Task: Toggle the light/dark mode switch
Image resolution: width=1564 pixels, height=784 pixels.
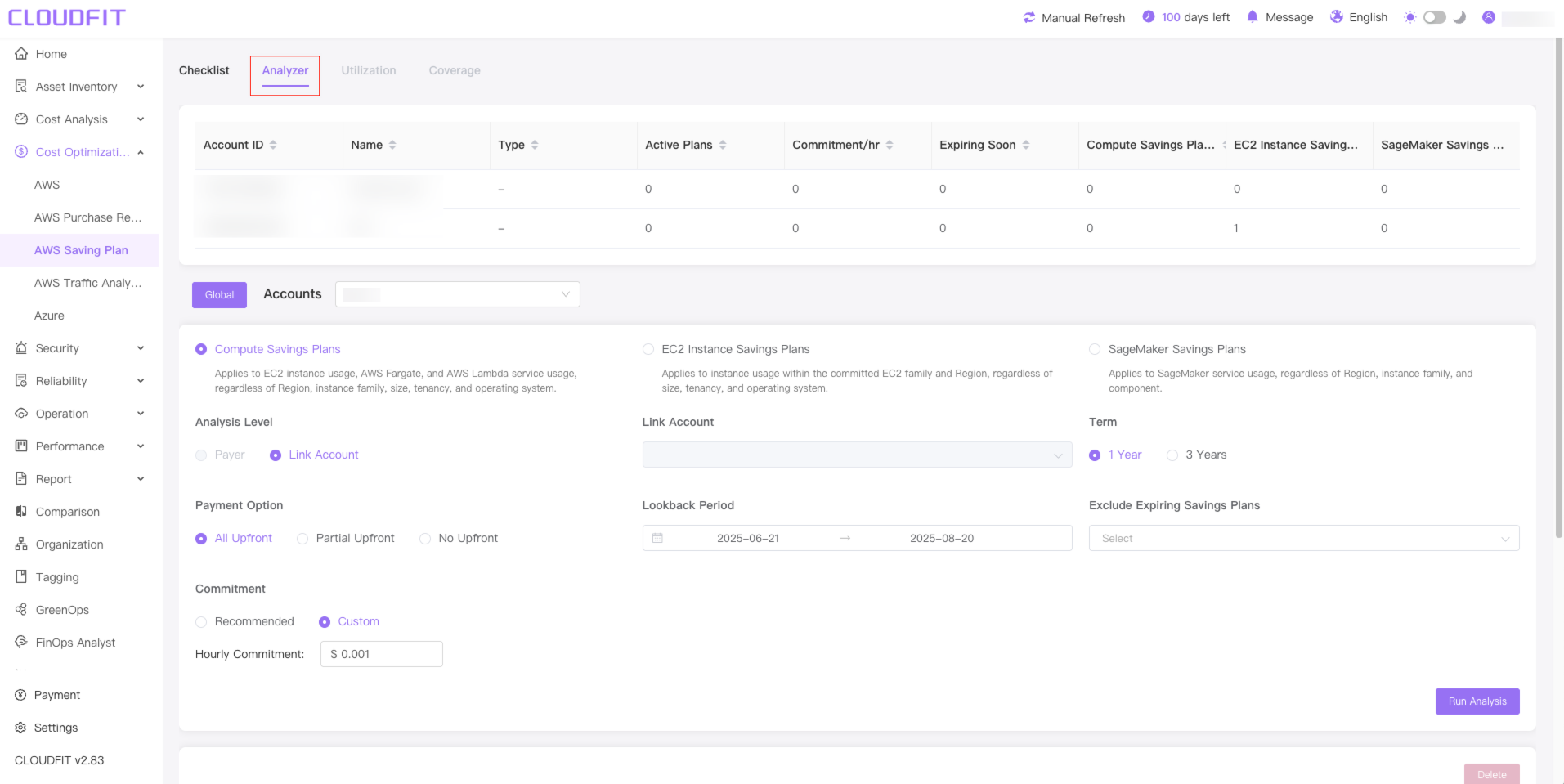Action: click(1435, 17)
